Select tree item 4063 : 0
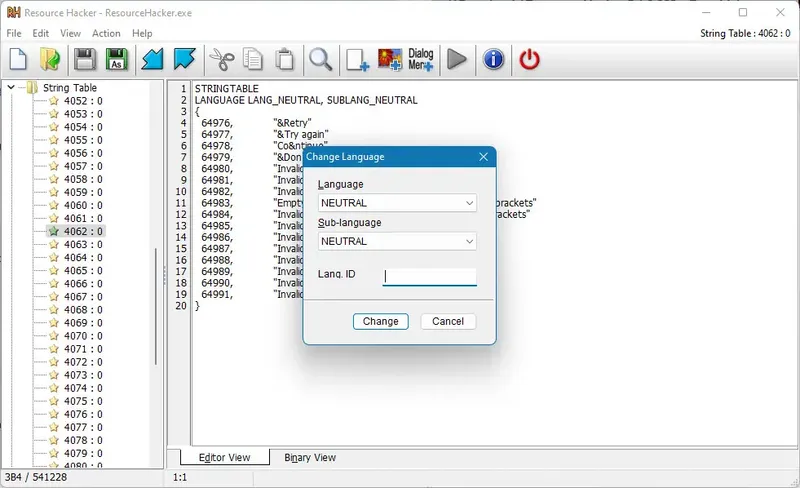Image resolution: width=800 pixels, height=488 pixels. [x=83, y=244]
